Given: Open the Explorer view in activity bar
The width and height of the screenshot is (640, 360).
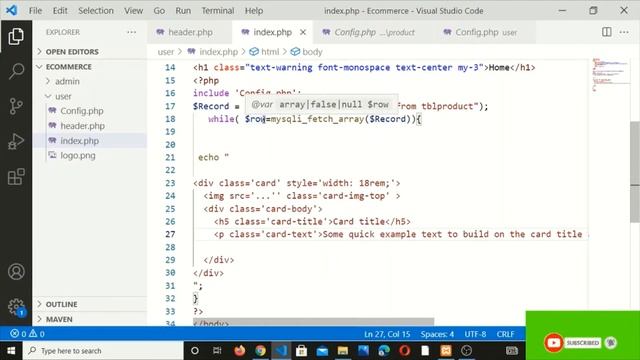Looking at the screenshot, I should (x=16, y=37).
